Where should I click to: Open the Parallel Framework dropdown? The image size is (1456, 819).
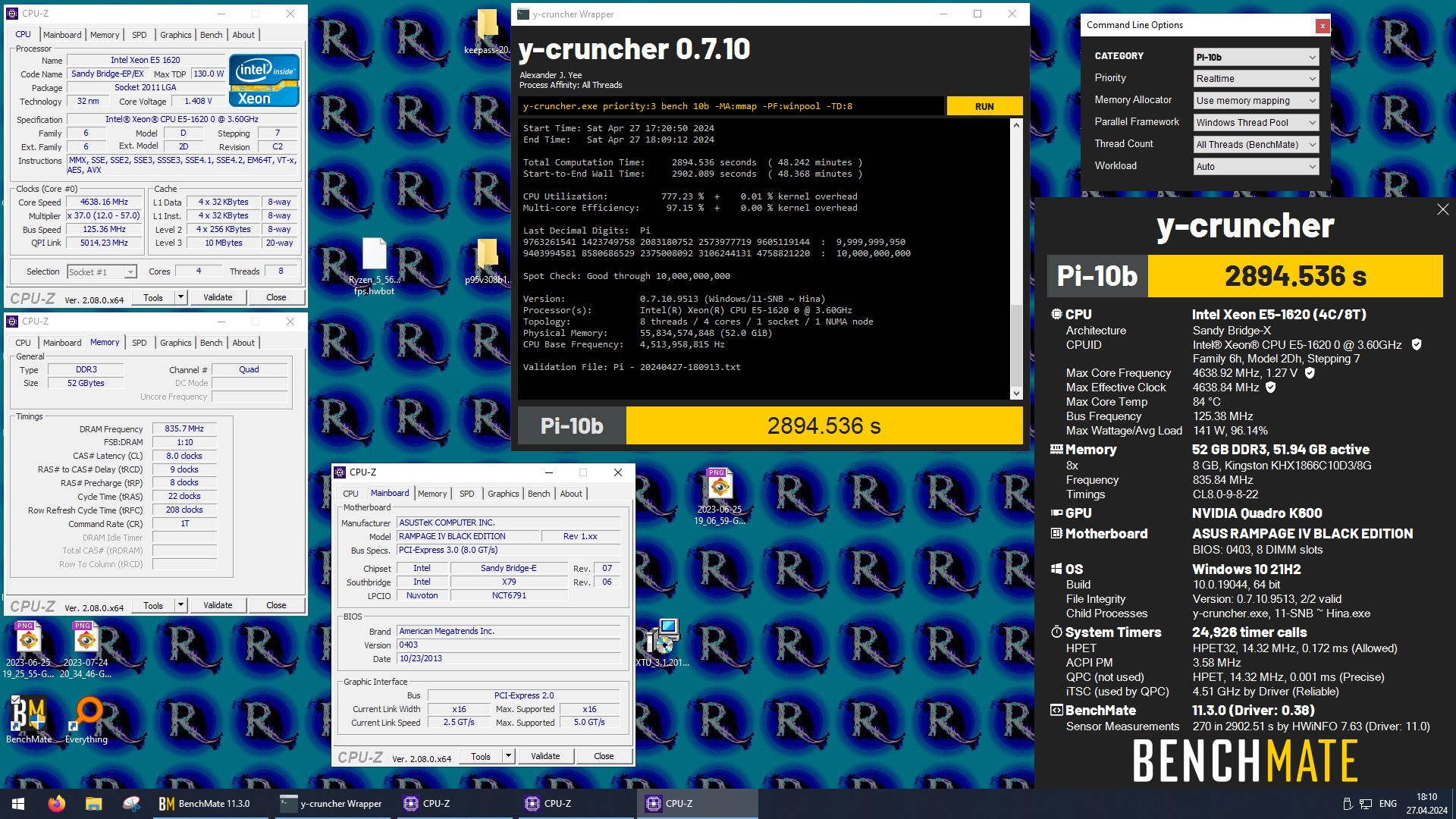pyautogui.click(x=1256, y=123)
